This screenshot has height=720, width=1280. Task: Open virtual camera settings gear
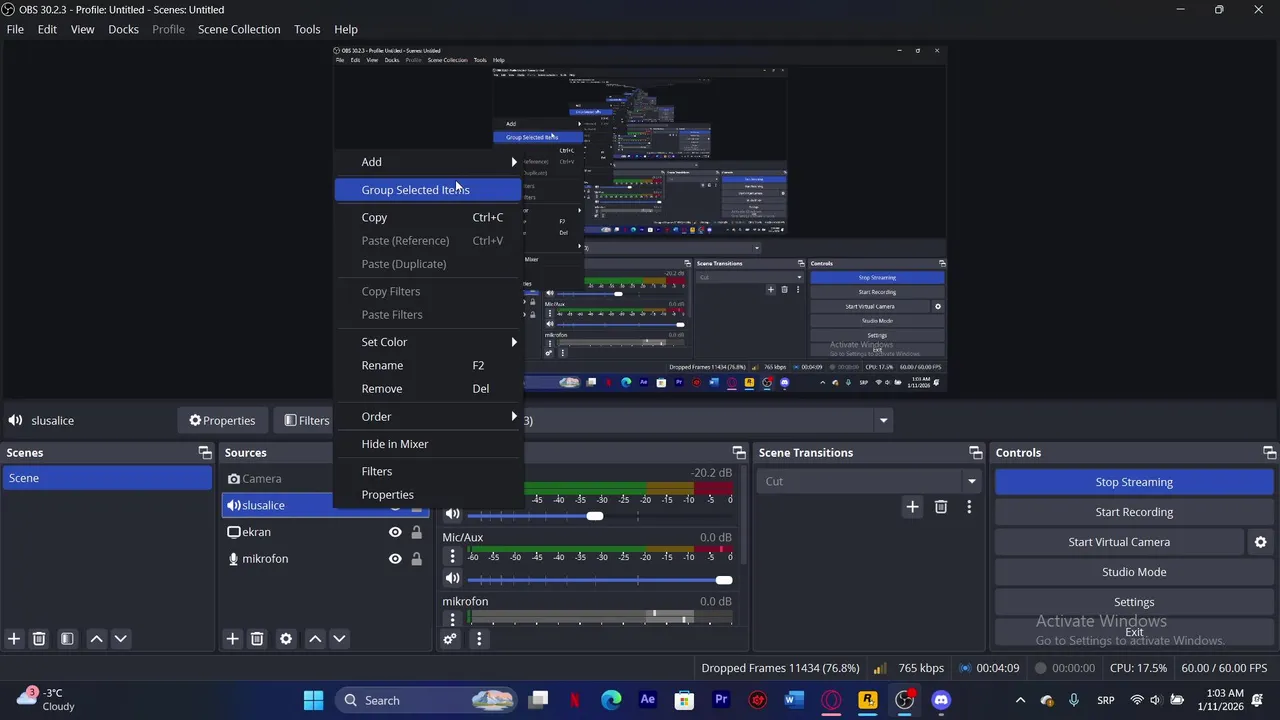[x=1261, y=542]
